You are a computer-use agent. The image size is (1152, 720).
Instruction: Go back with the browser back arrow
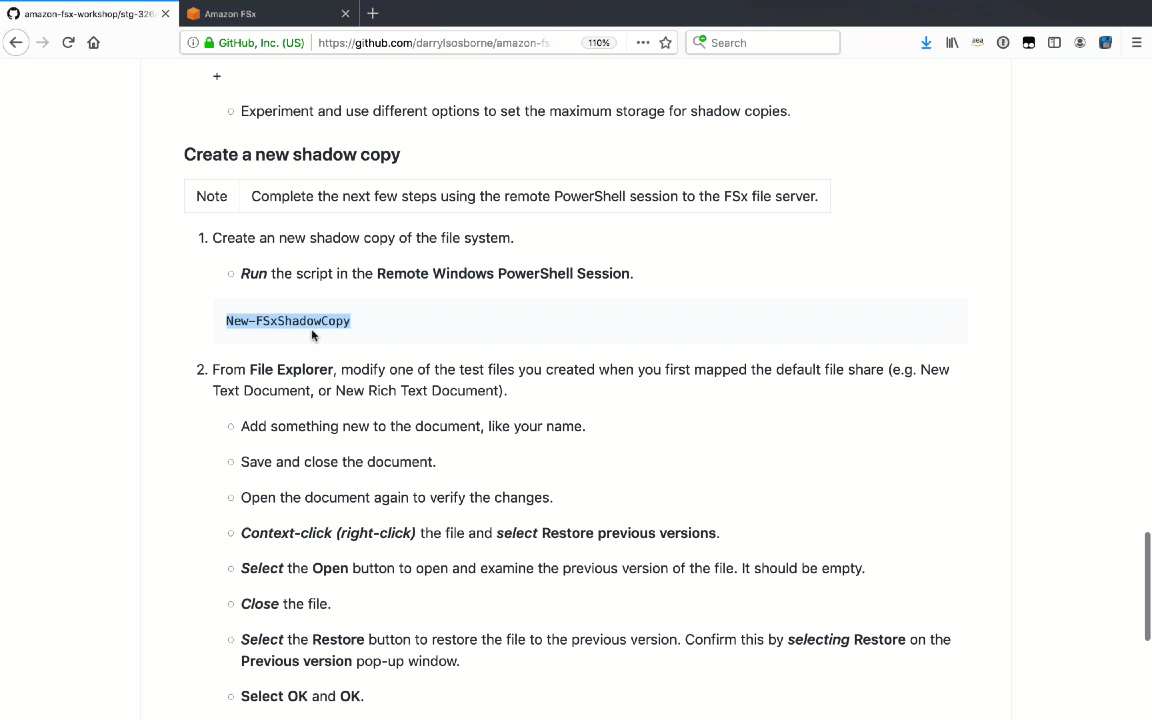(16, 43)
